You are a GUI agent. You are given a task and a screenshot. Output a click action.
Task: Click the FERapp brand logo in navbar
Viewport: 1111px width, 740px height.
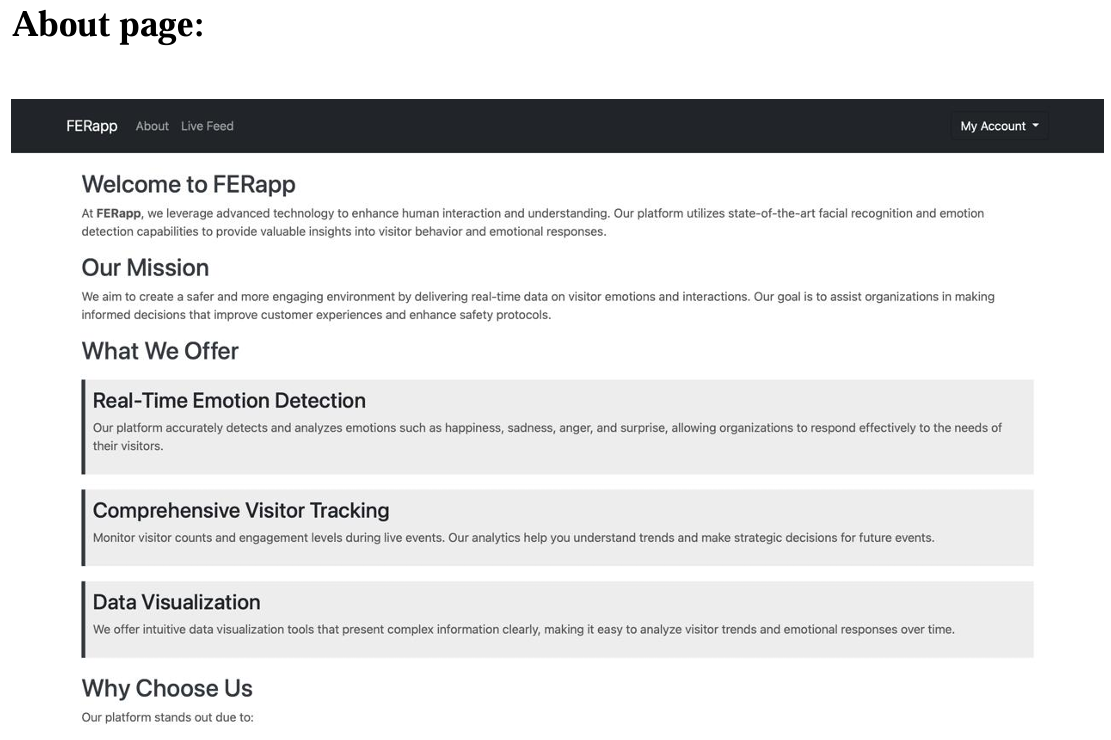coord(91,126)
